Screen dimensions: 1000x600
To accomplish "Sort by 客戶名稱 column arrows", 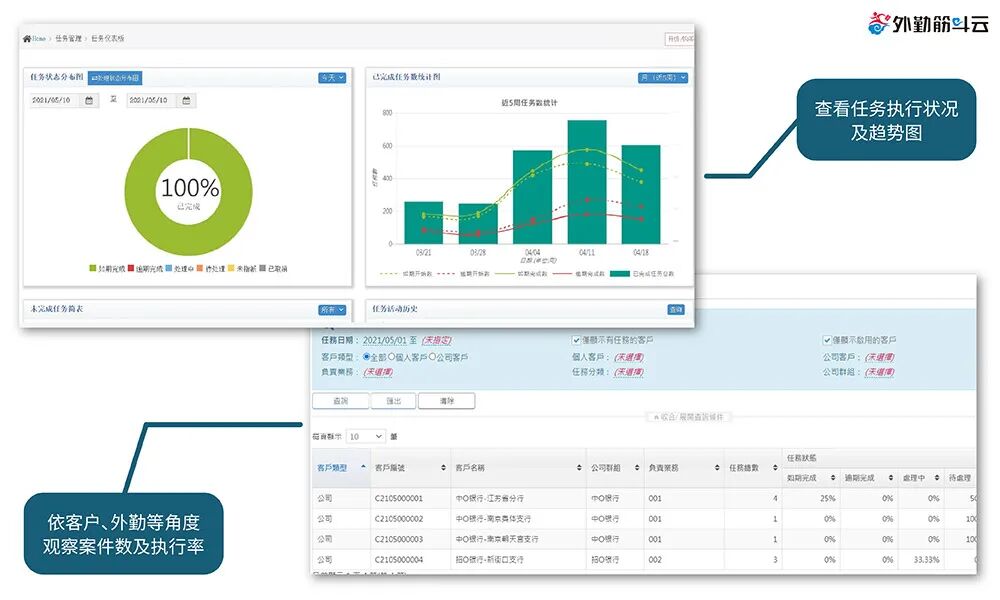I will (579, 468).
